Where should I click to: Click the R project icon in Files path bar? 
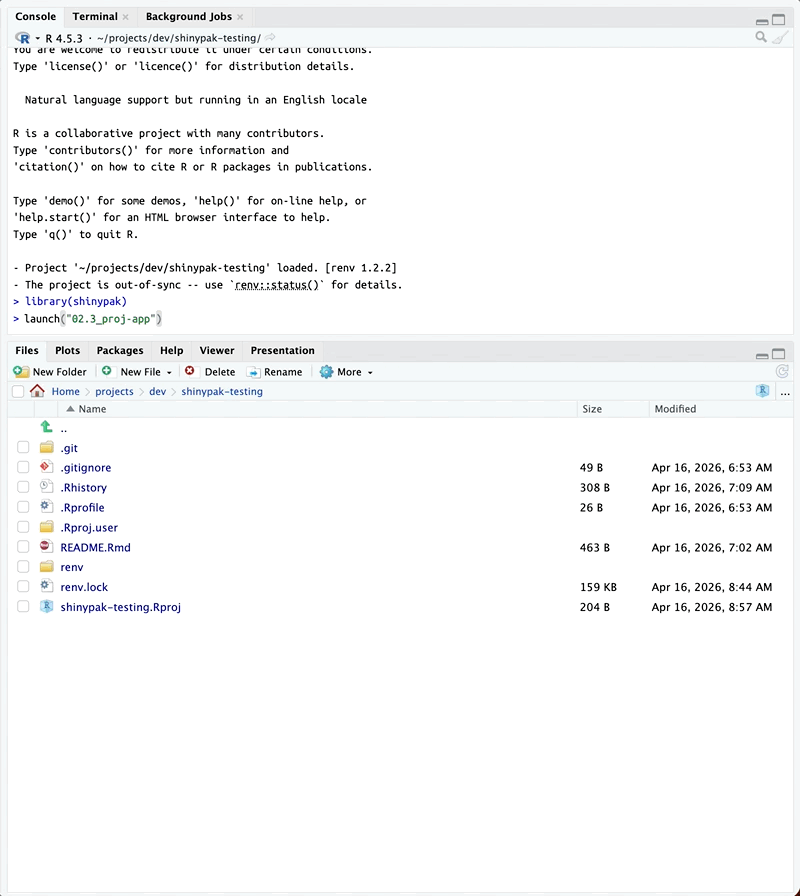pyautogui.click(x=763, y=391)
